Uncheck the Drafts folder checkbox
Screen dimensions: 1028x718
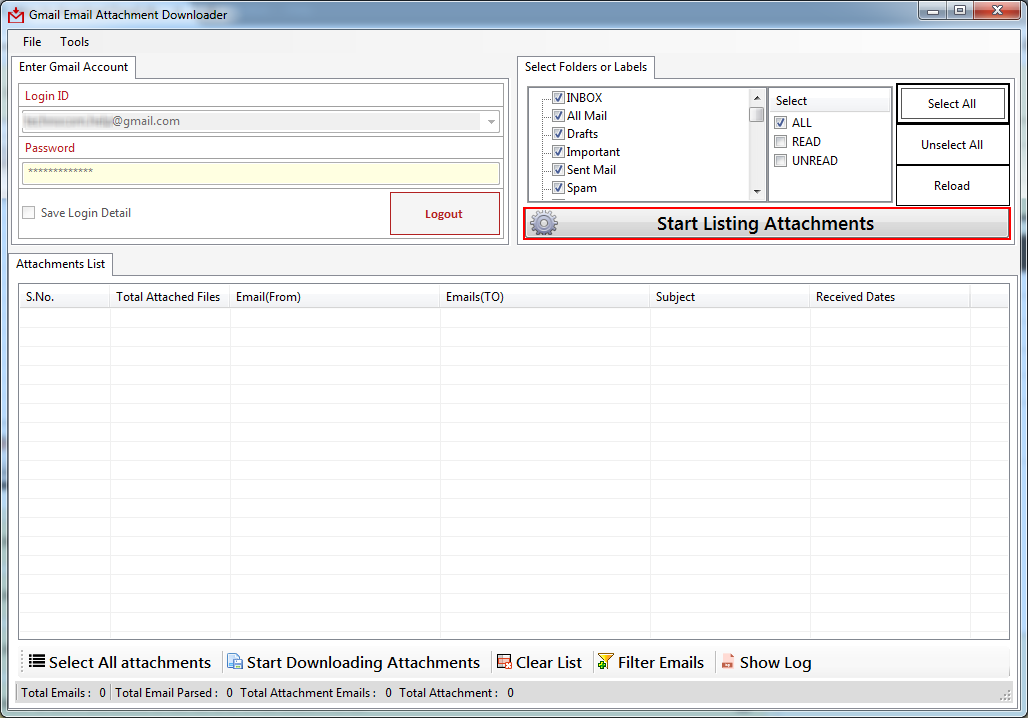[x=559, y=134]
